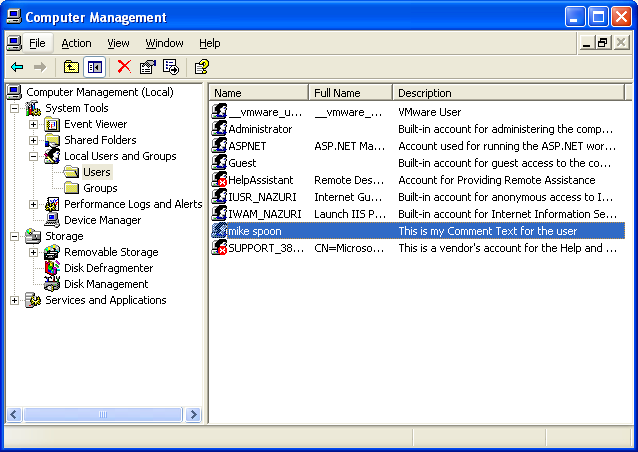Click the Forward arrow toolbar icon
Screen dimensions: 638x452
tap(40, 67)
